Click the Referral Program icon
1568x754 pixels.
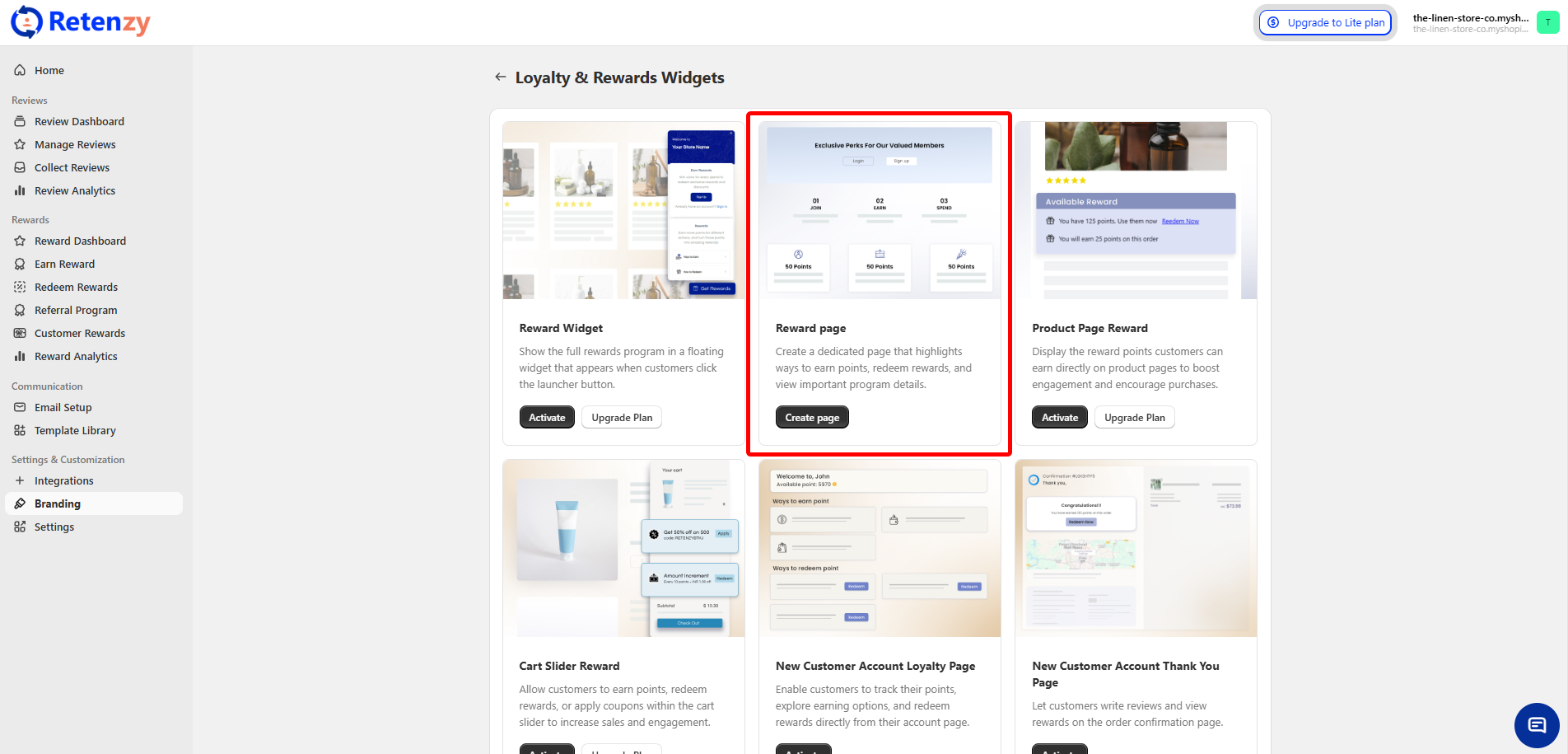[x=20, y=310]
